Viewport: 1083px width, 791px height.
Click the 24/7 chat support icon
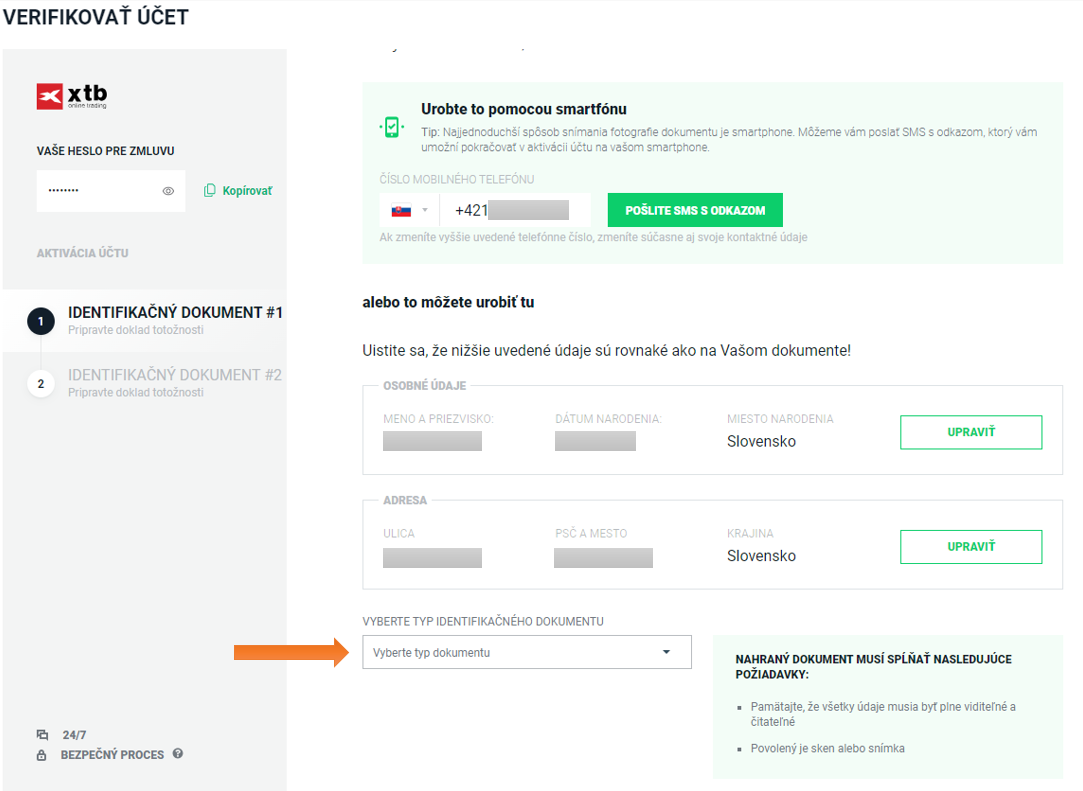[42, 735]
